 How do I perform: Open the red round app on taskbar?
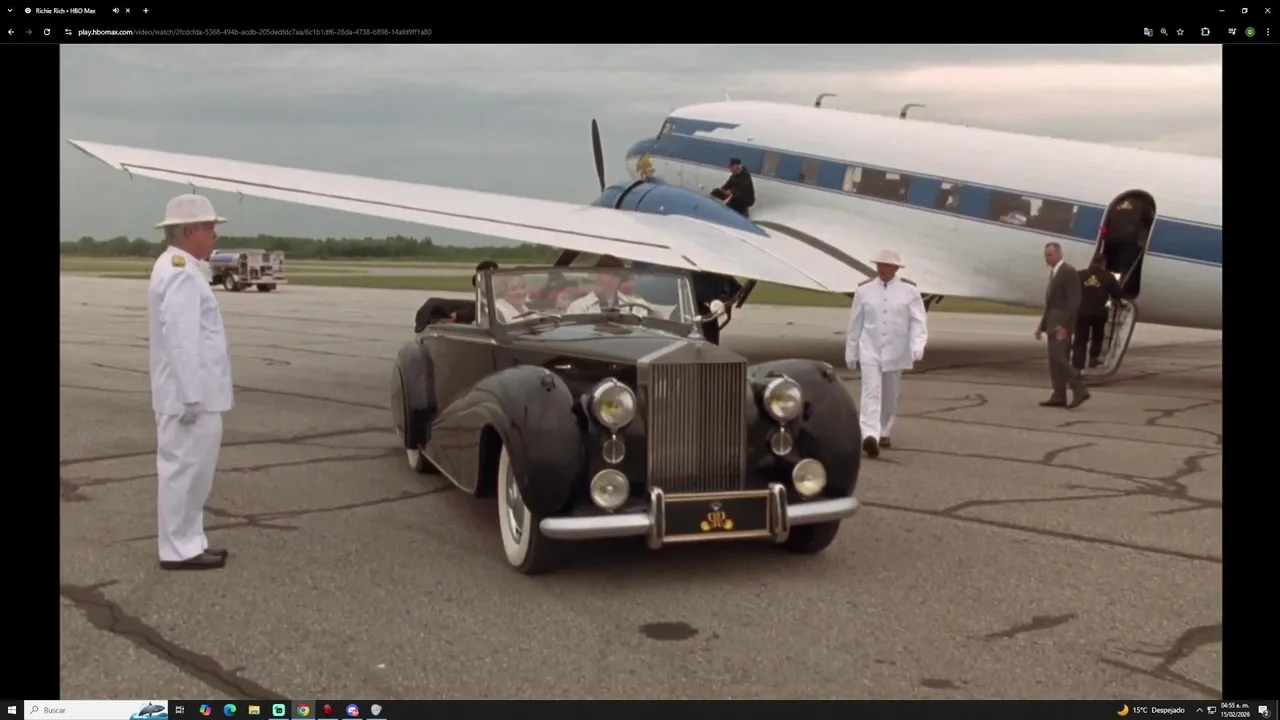pyautogui.click(x=328, y=710)
